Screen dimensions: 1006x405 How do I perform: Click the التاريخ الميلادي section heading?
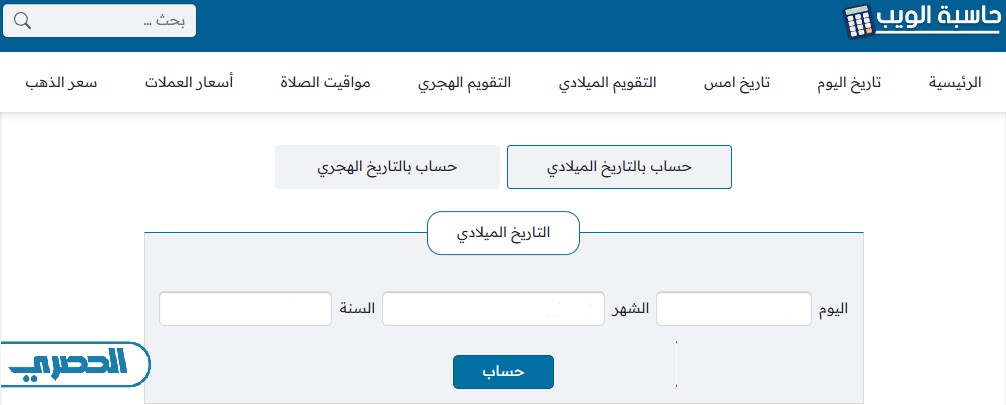504,233
